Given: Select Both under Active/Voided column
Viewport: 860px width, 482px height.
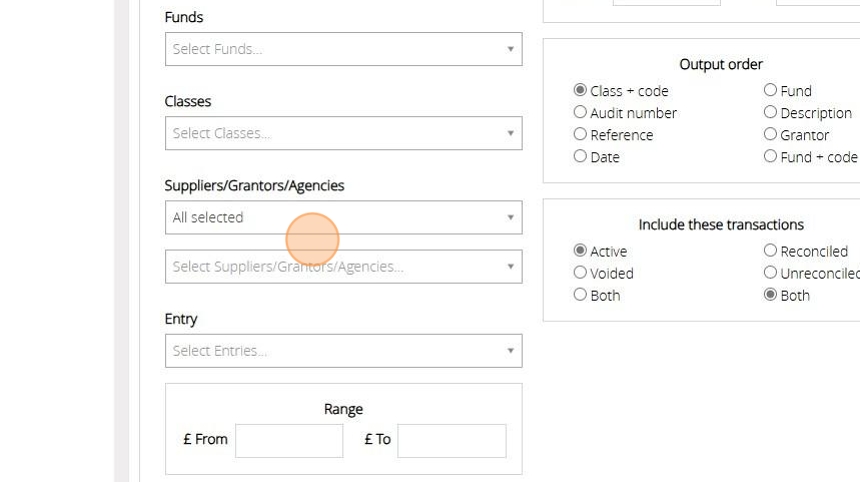Looking at the screenshot, I should tap(580, 295).
